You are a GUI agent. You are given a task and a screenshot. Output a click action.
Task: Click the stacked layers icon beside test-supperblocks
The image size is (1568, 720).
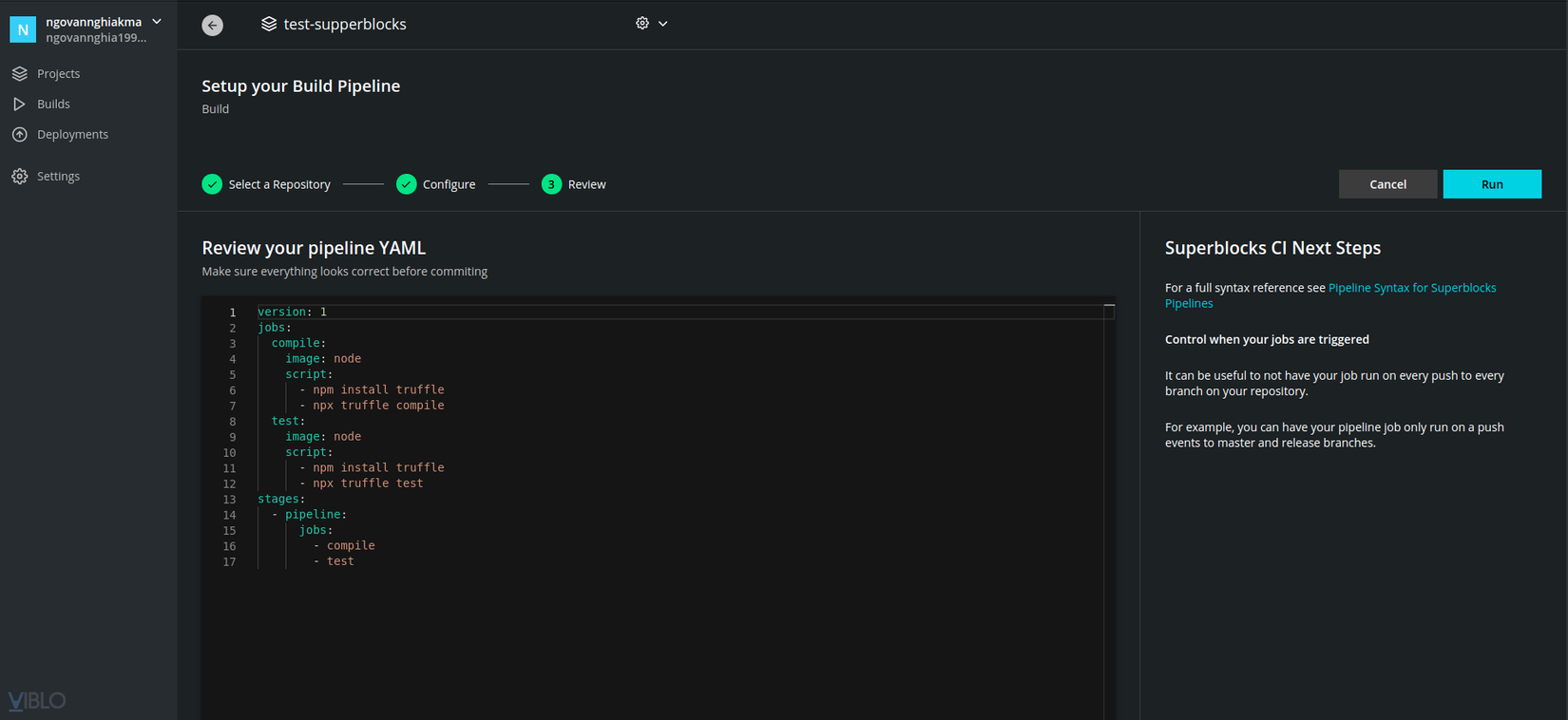[x=269, y=24]
